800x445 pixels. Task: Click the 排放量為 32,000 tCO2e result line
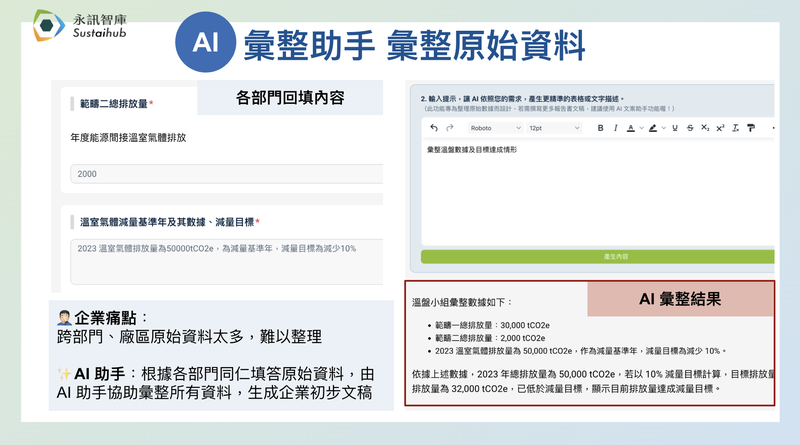tap(566, 389)
